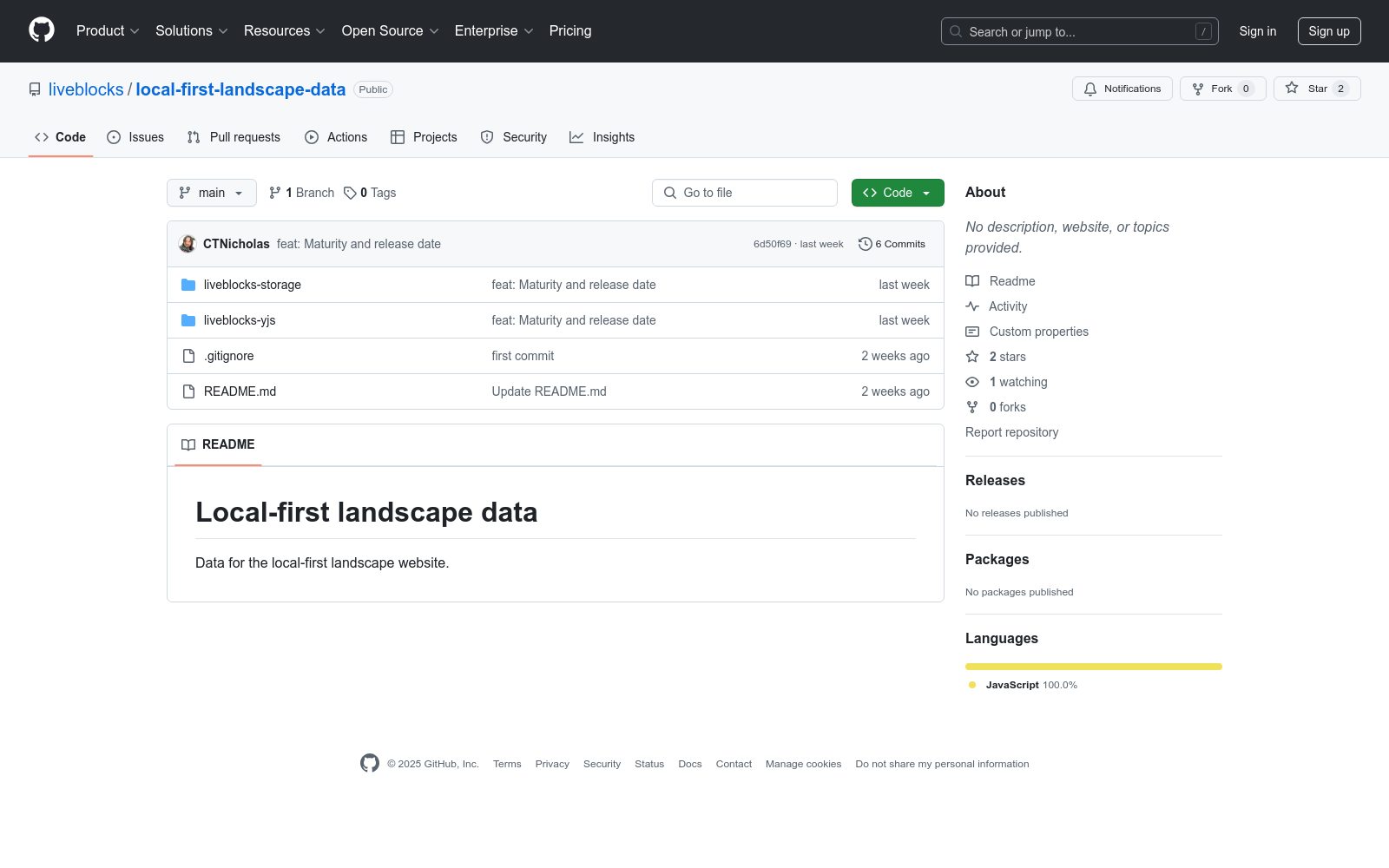Click the branch icon beside 1 Branch
The width and height of the screenshot is (1389, 868).
275,193
